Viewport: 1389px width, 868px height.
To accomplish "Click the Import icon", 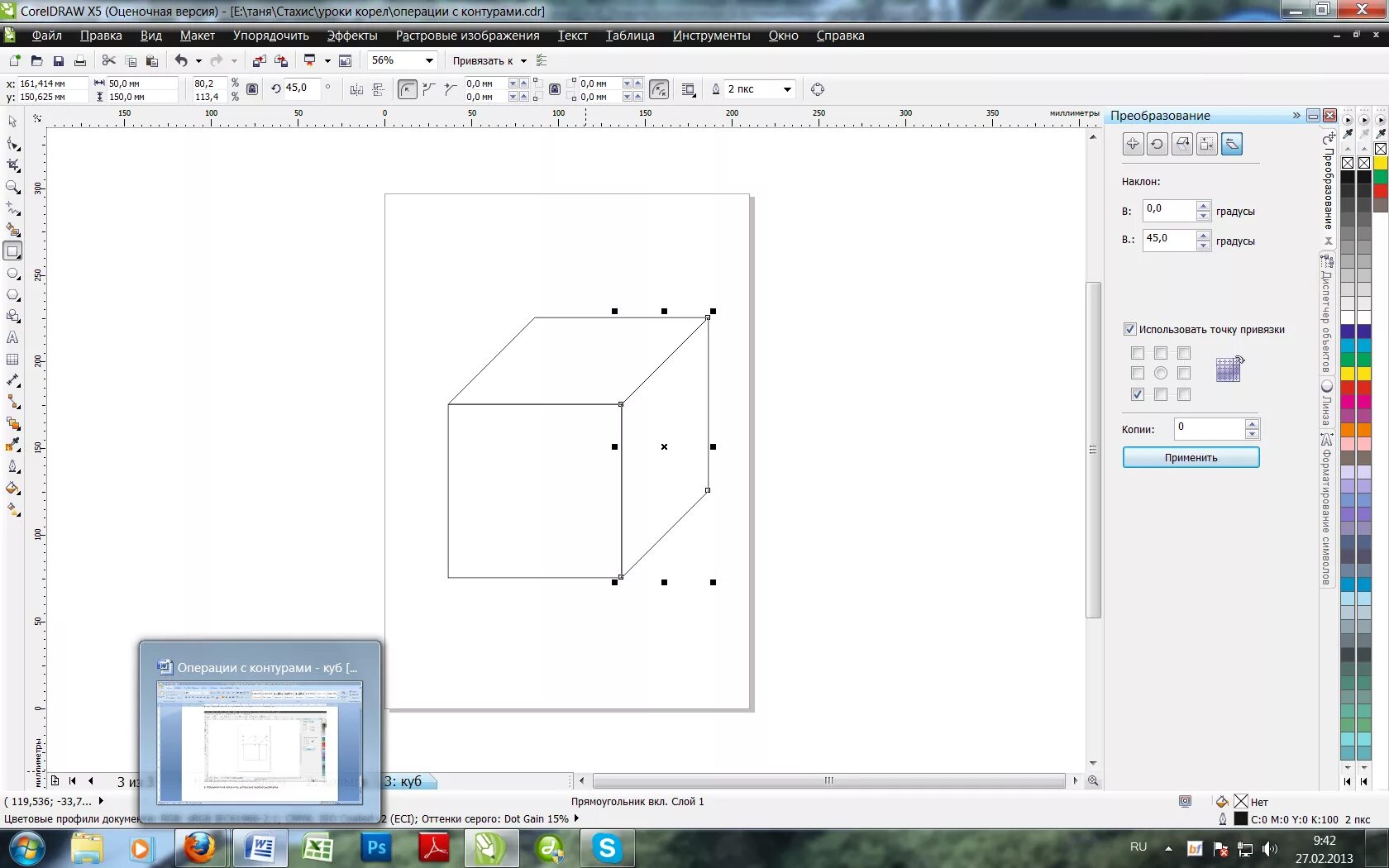I will (x=260, y=60).
